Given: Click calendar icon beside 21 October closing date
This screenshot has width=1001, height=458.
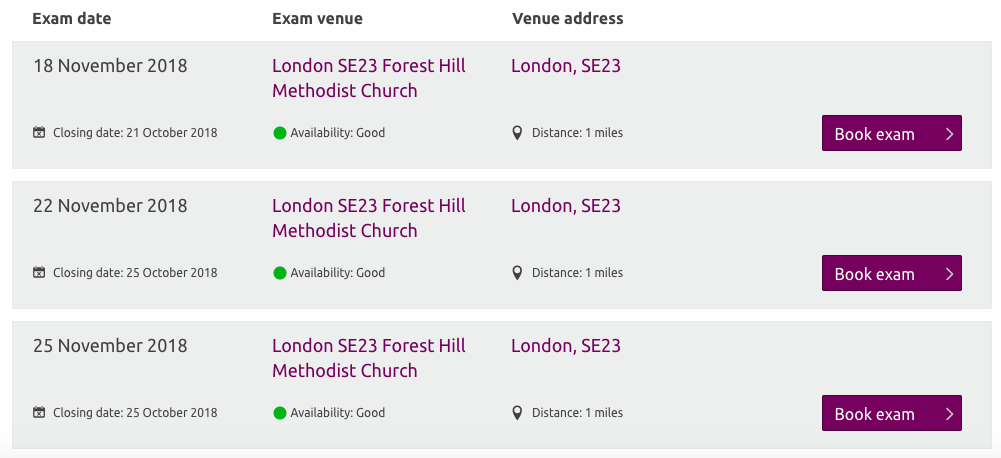Looking at the screenshot, I should click(x=39, y=133).
